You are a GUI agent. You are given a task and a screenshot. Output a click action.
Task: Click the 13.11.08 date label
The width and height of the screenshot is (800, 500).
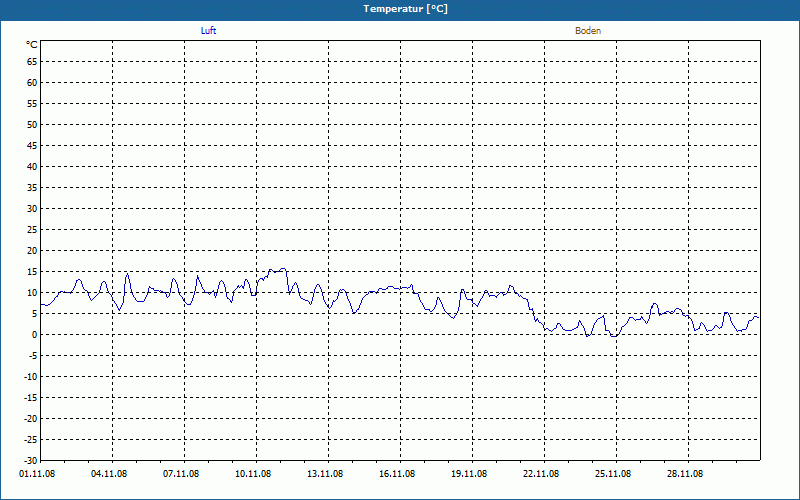pyautogui.click(x=325, y=474)
